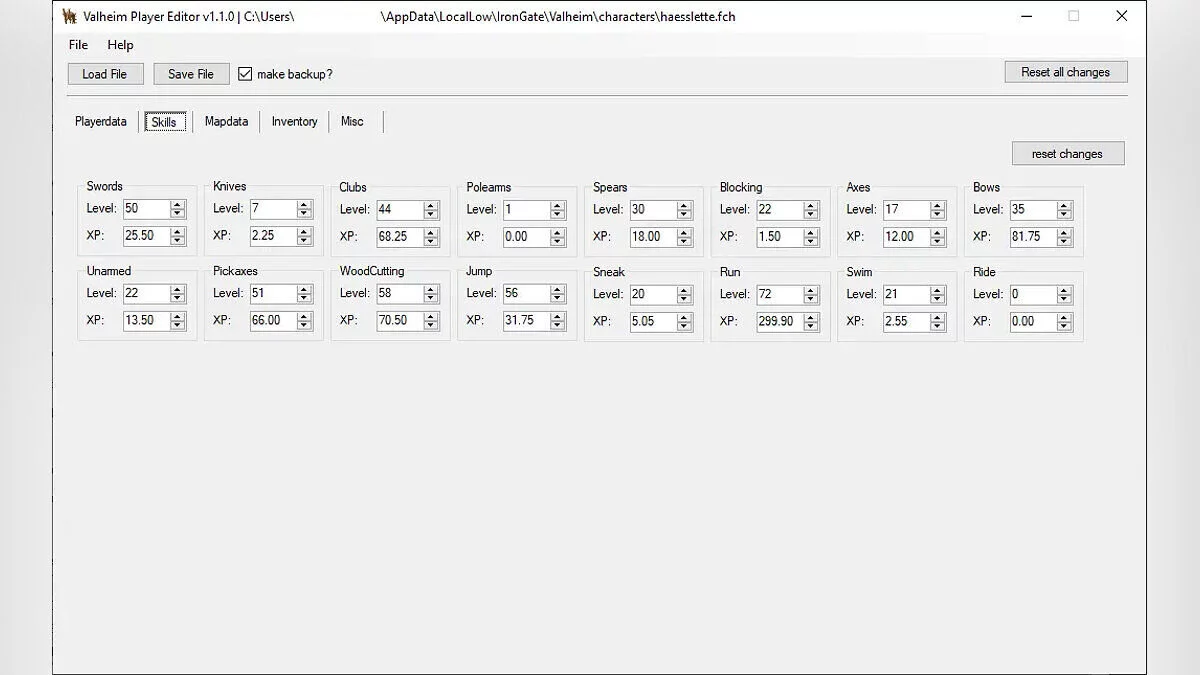Screen dimensions: 1200x675
Task: Click the Swim Level input field
Action: [x=906, y=295]
